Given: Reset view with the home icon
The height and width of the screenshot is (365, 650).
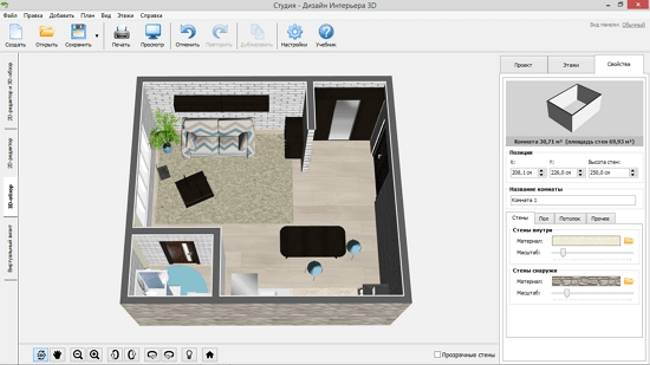Looking at the screenshot, I should tap(209, 355).
